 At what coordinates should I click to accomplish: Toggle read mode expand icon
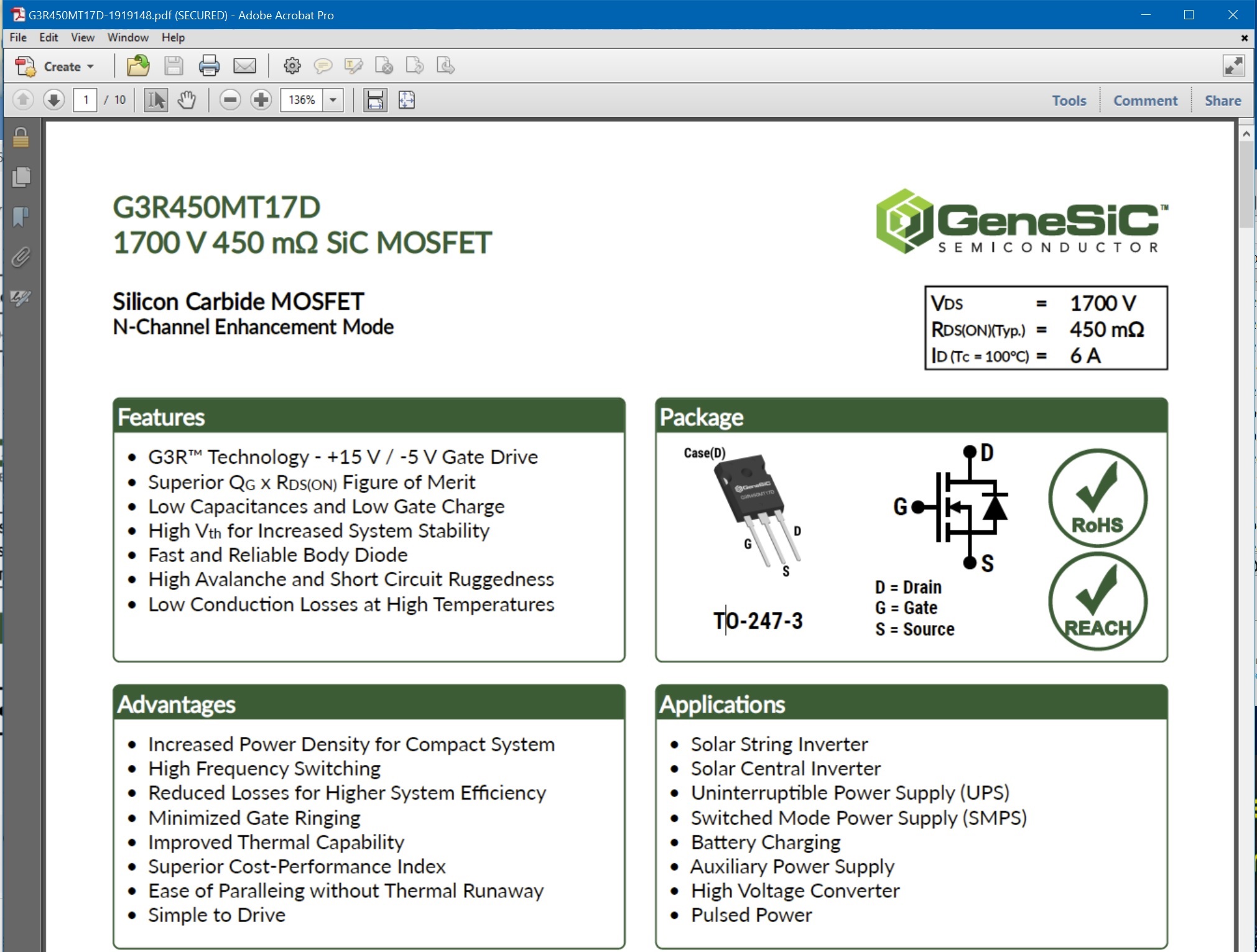tap(1233, 66)
